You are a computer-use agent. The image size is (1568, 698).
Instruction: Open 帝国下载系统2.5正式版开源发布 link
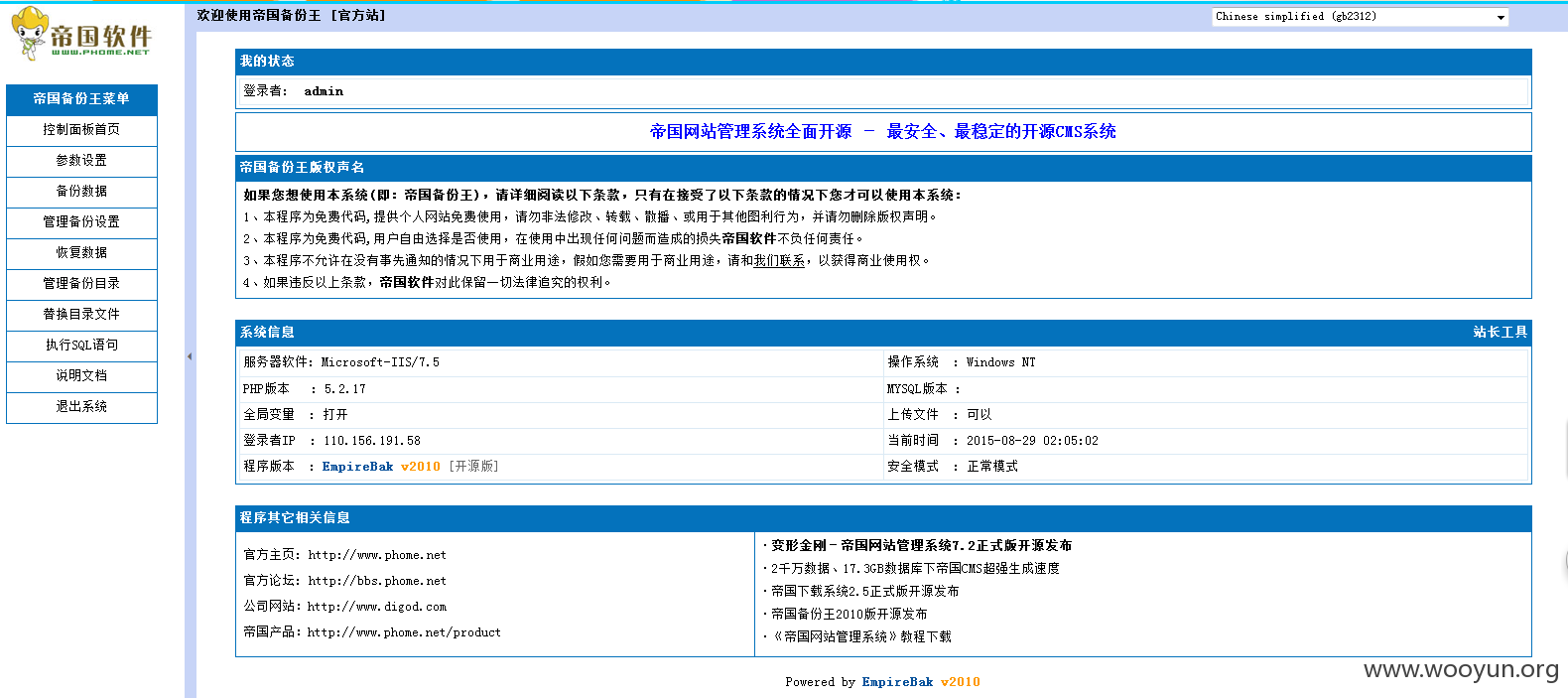864,592
